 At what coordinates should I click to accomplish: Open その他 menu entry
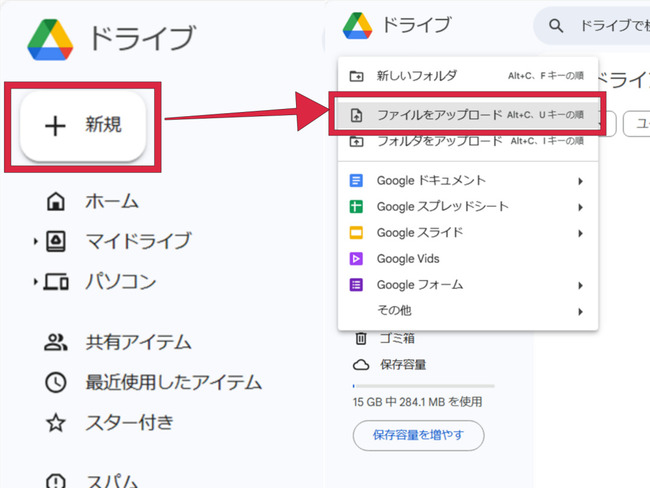(x=468, y=311)
